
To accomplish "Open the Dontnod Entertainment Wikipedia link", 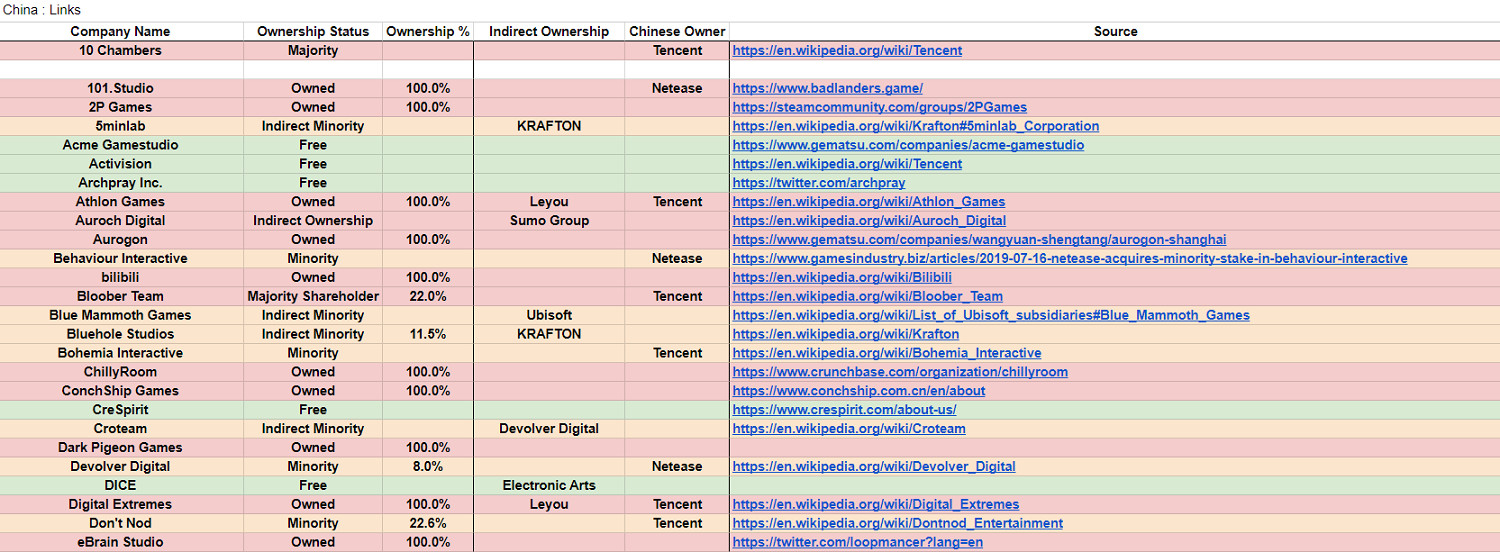I will click(x=897, y=523).
